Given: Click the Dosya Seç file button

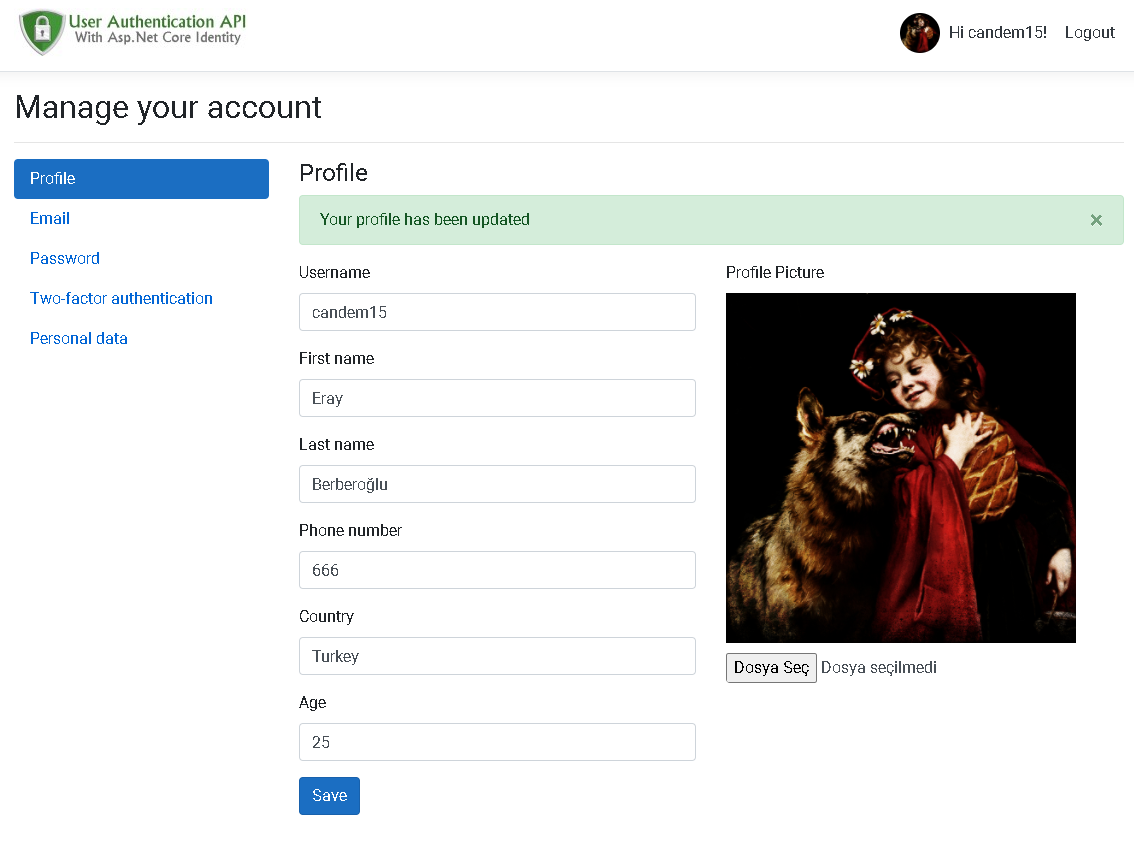Looking at the screenshot, I should [771, 667].
